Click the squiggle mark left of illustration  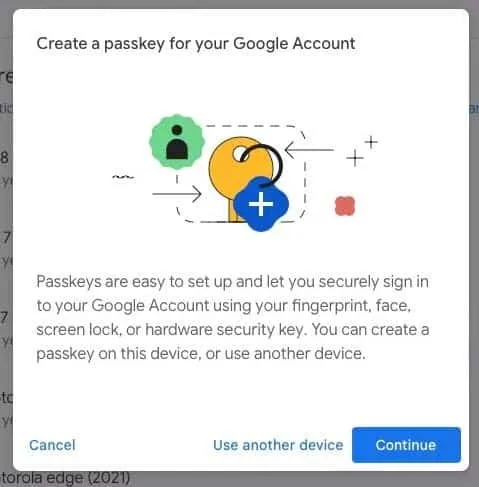(x=123, y=177)
